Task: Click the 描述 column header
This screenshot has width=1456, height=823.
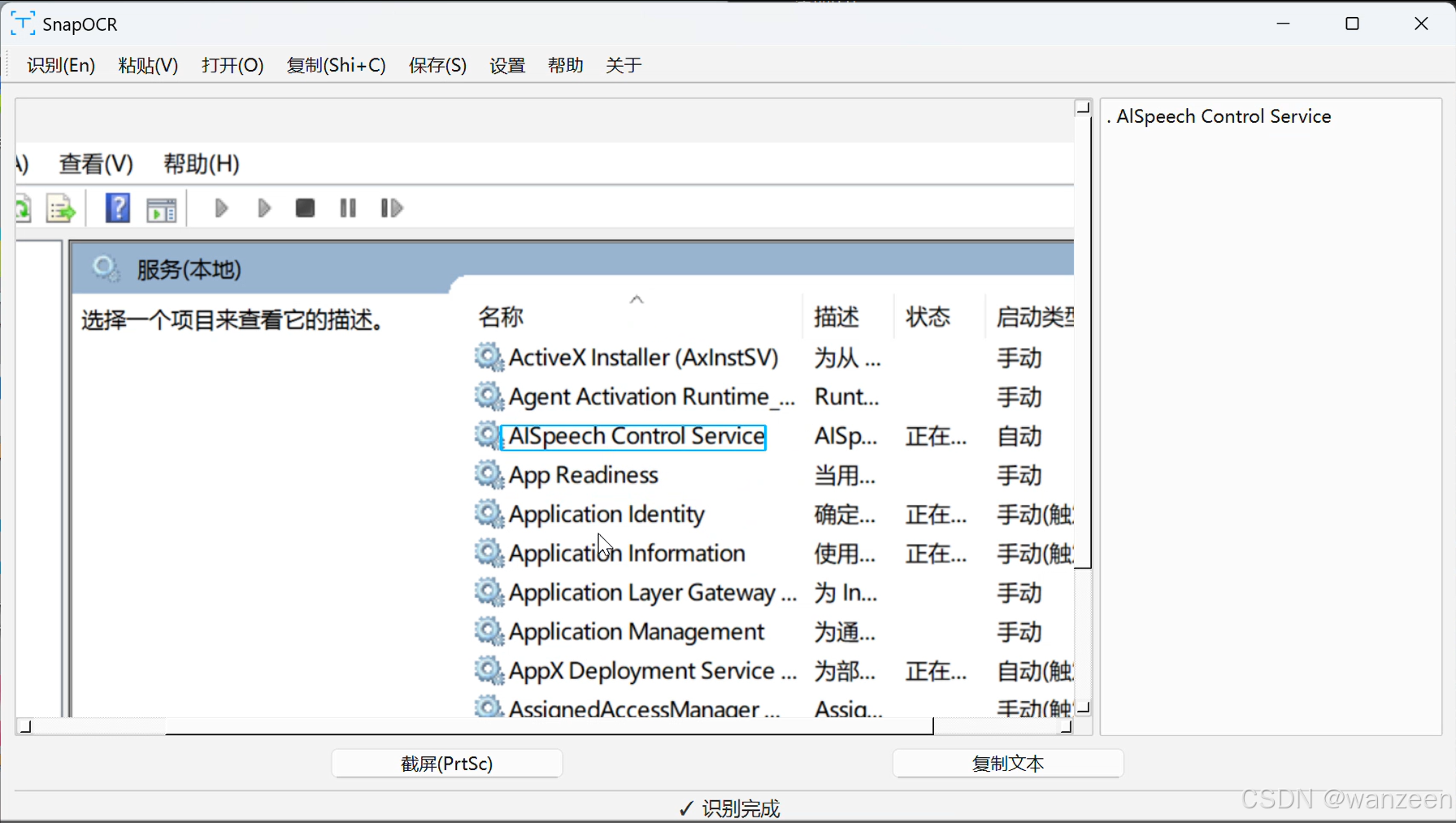Action: (x=837, y=316)
